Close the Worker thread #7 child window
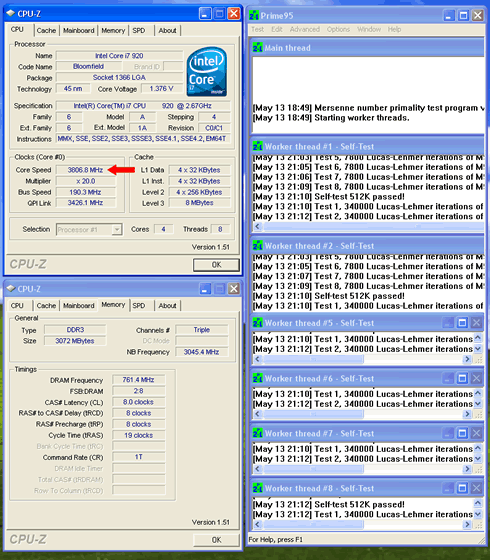The width and height of the screenshot is (490, 560). (x=476, y=433)
